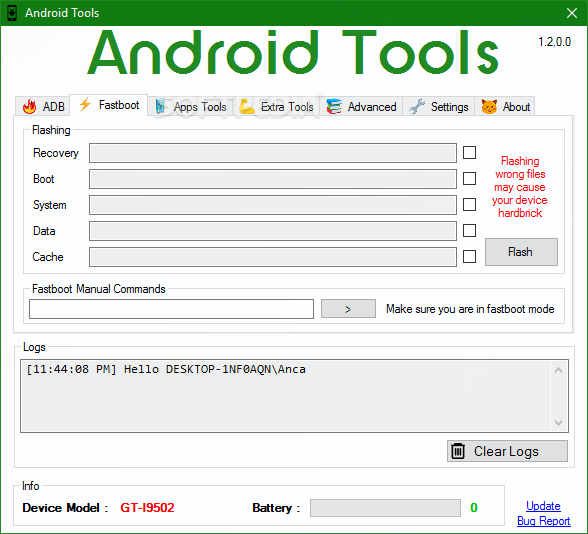Click the Data image path field

(273, 231)
